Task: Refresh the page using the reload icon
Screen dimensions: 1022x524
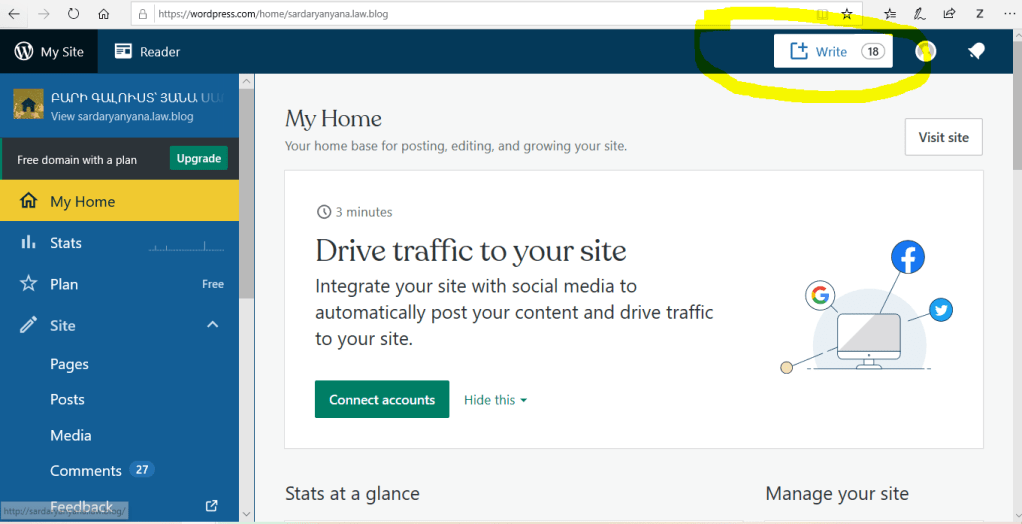Action: pos(73,14)
